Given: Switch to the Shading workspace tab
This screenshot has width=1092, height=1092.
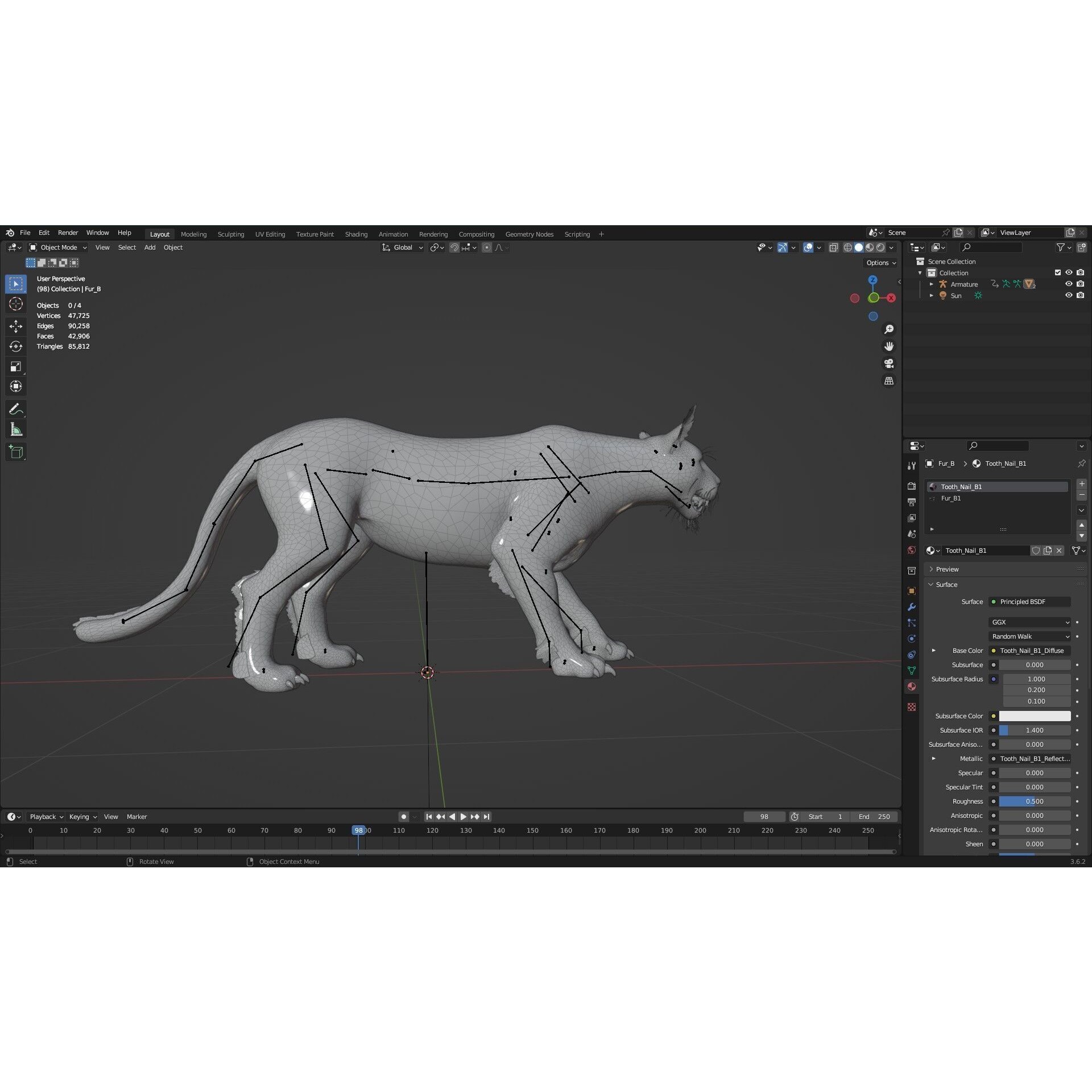Looking at the screenshot, I should click(357, 234).
